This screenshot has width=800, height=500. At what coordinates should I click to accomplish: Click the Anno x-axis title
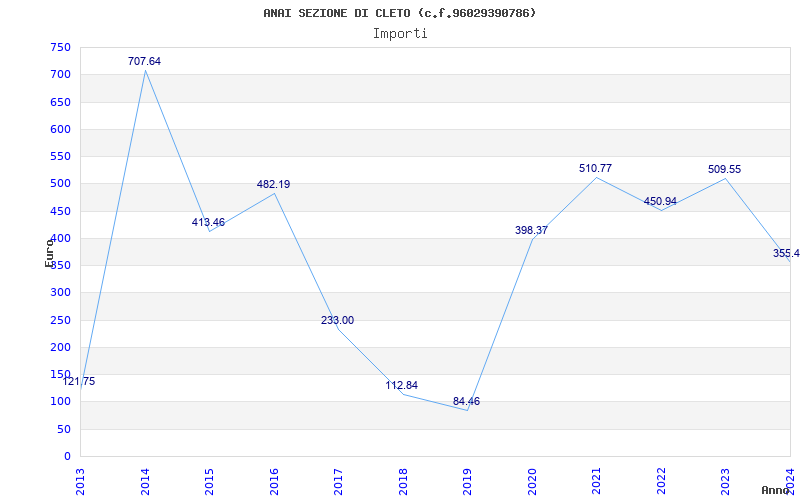pyautogui.click(x=776, y=490)
